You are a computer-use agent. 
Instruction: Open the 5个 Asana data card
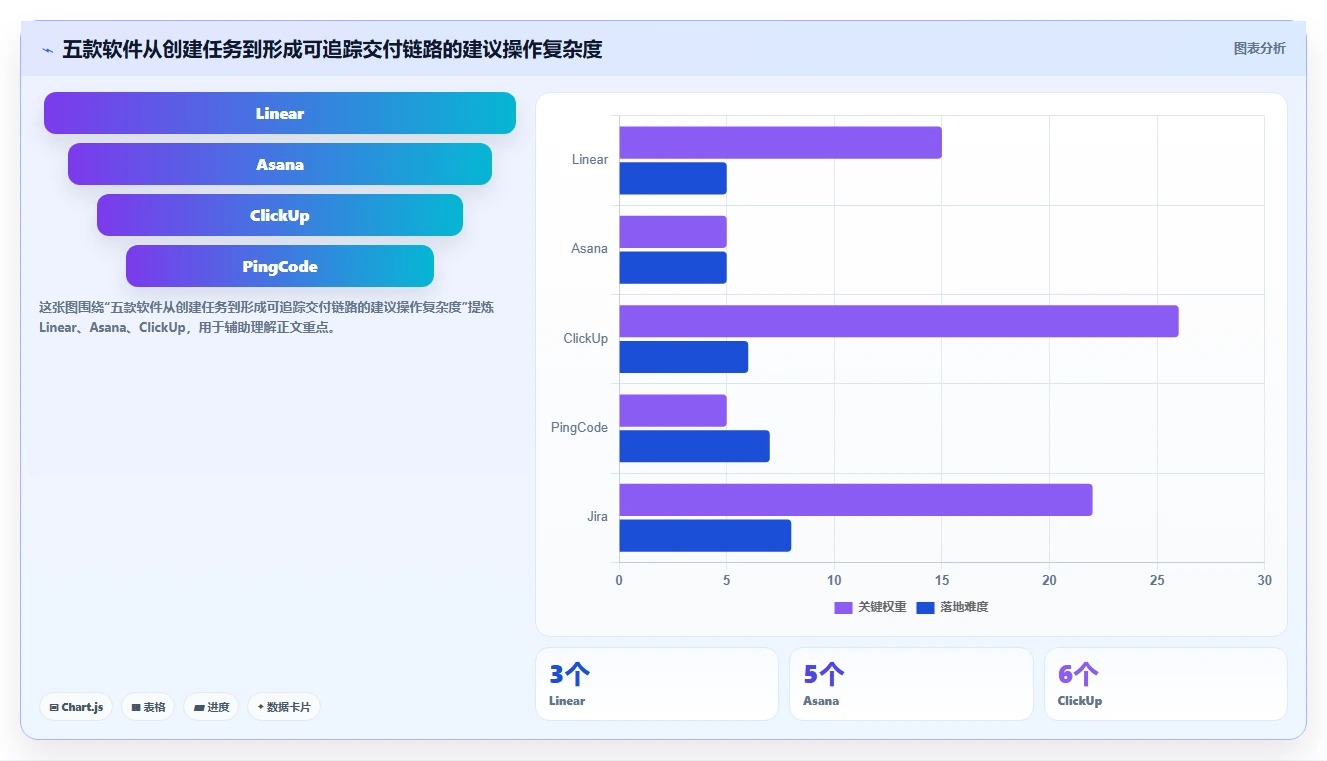[911, 684]
